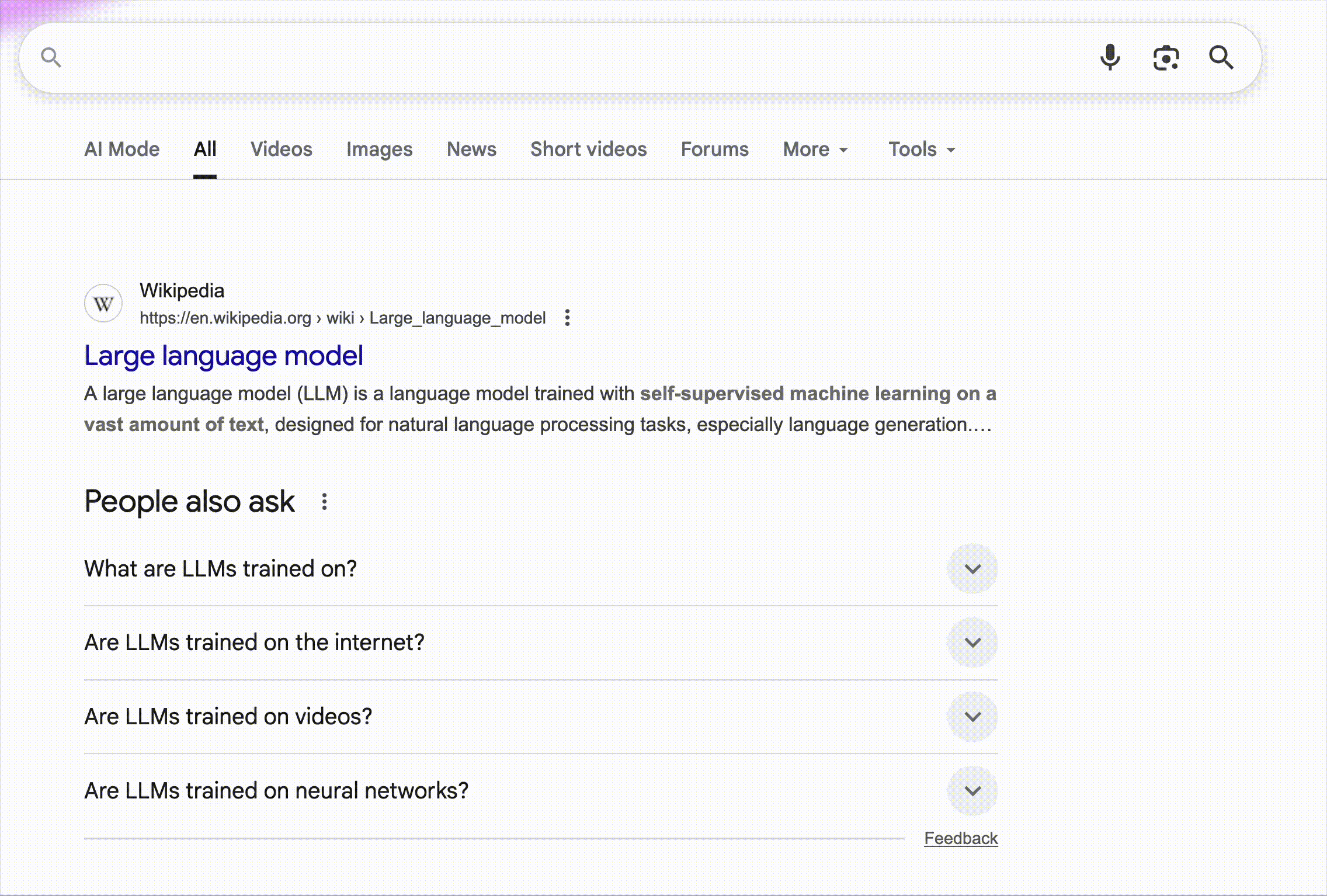Expand "Are LLMs trained on videos?" question
This screenshot has height=896, width=1327.
pyautogui.click(x=972, y=717)
